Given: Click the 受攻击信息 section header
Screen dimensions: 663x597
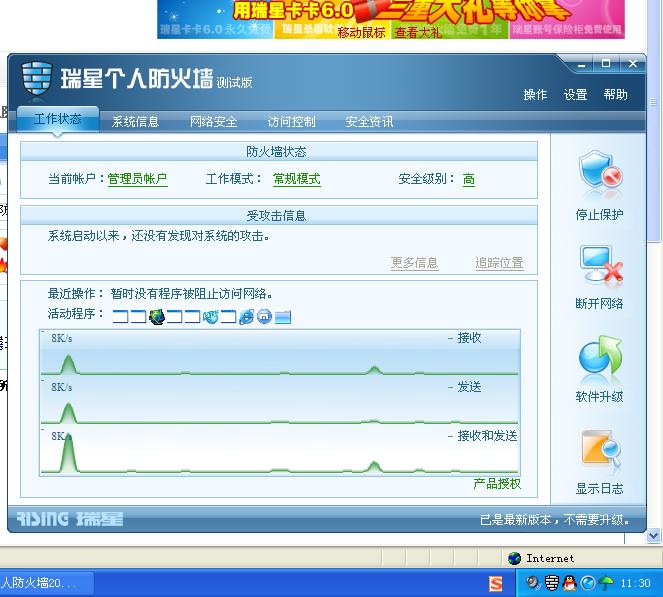Looking at the screenshot, I should point(279,216).
